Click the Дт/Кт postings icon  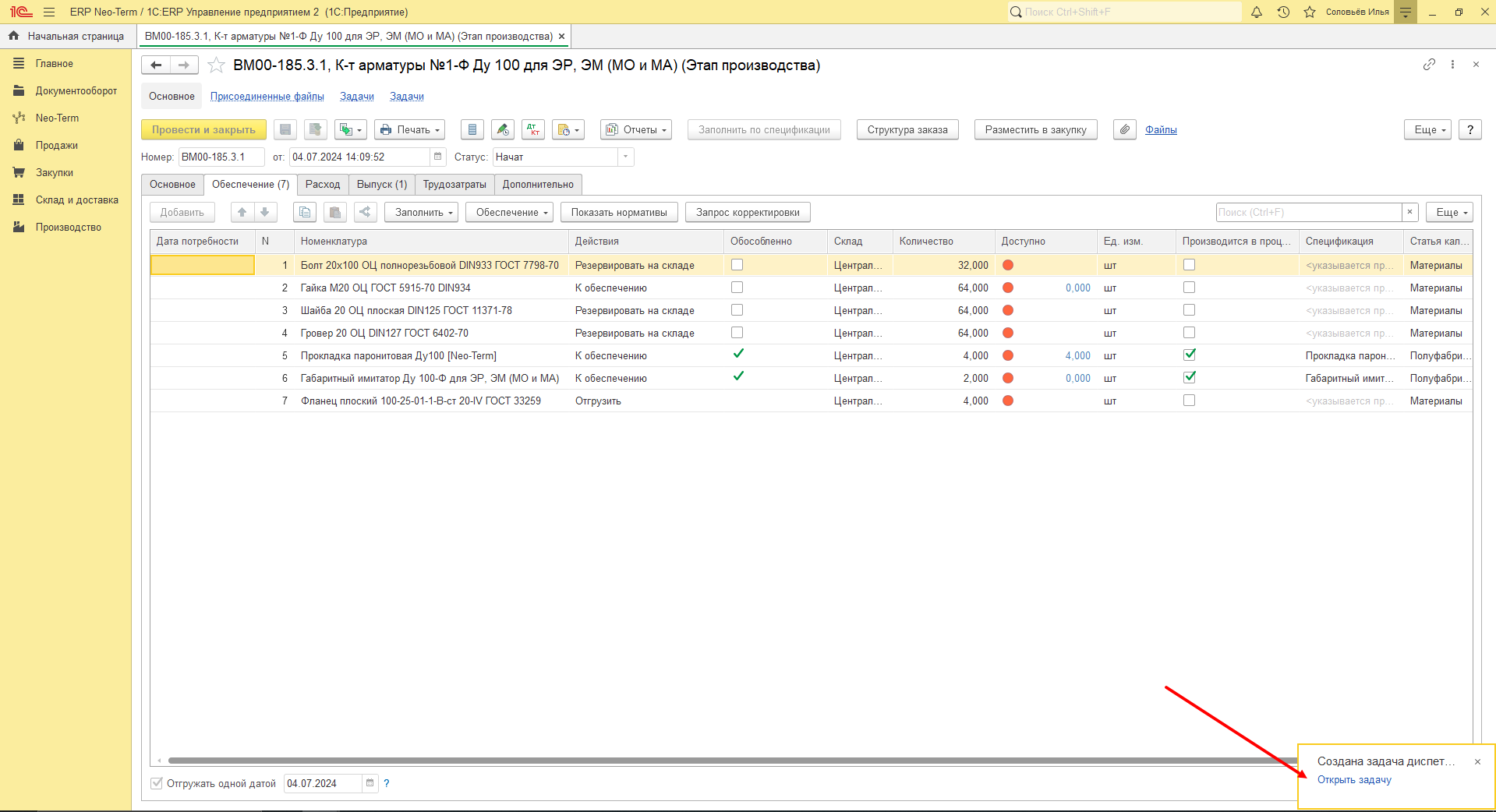533,130
